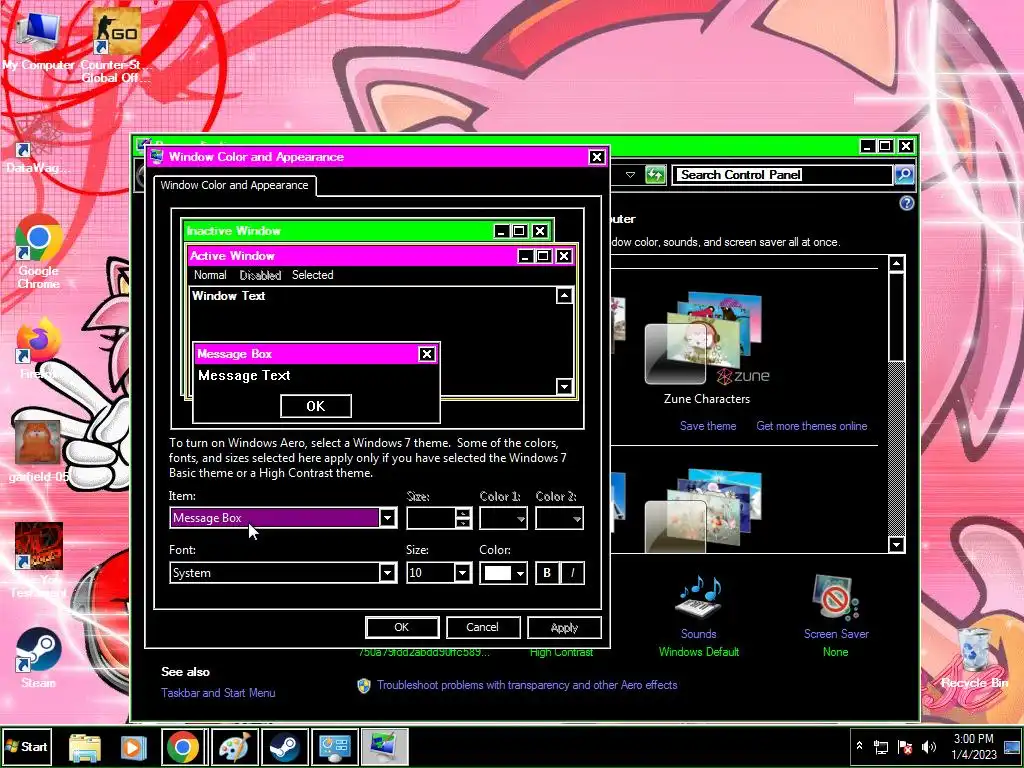Open My Computer desktop icon

[x=37, y=39]
